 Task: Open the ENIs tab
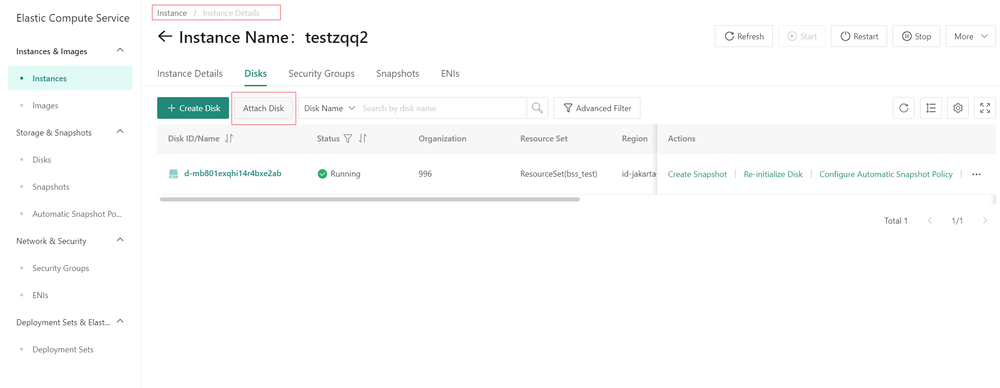[x=450, y=73]
